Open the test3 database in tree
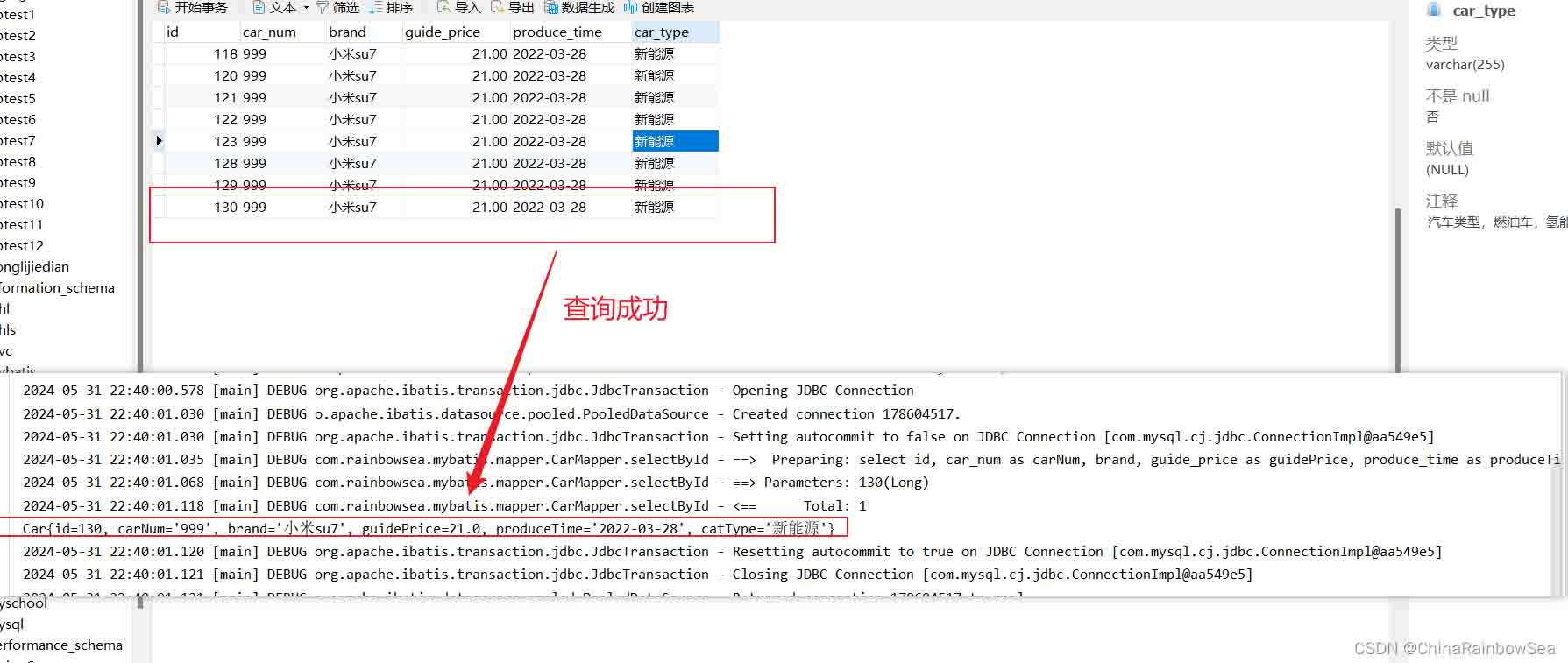 [x=18, y=57]
